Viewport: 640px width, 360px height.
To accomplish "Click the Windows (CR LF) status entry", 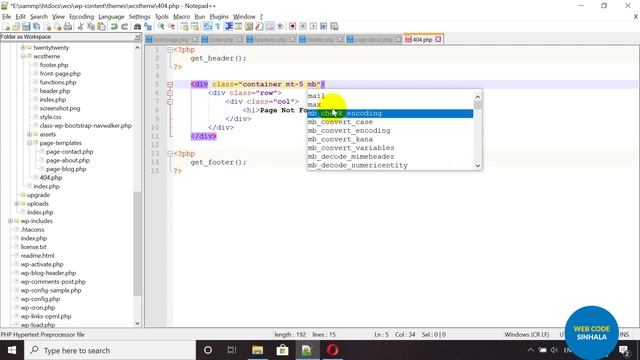I will click(x=527, y=335).
